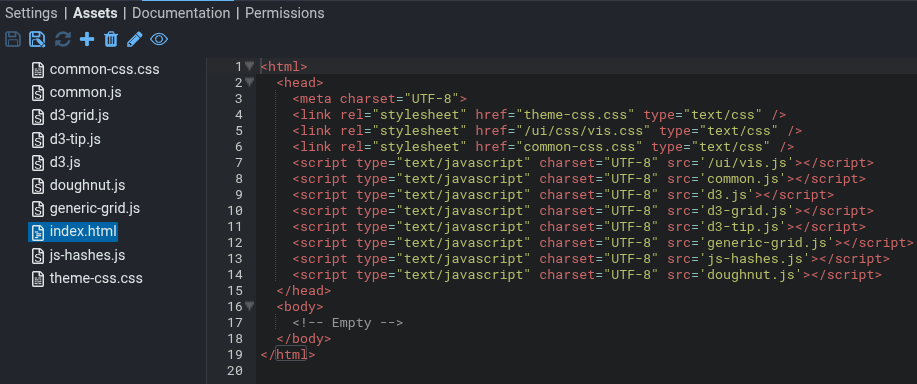The image size is (917, 384).
Task: Open common.js in the asset list
Action: (x=85, y=93)
